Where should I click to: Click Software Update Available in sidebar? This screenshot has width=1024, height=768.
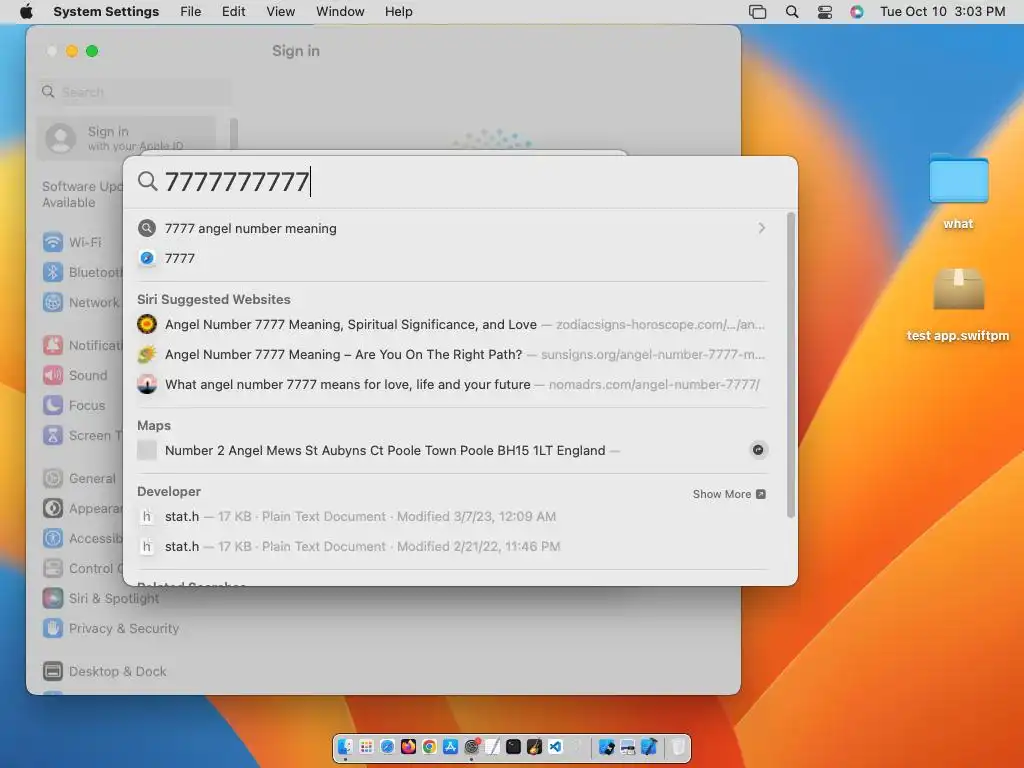coord(82,194)
